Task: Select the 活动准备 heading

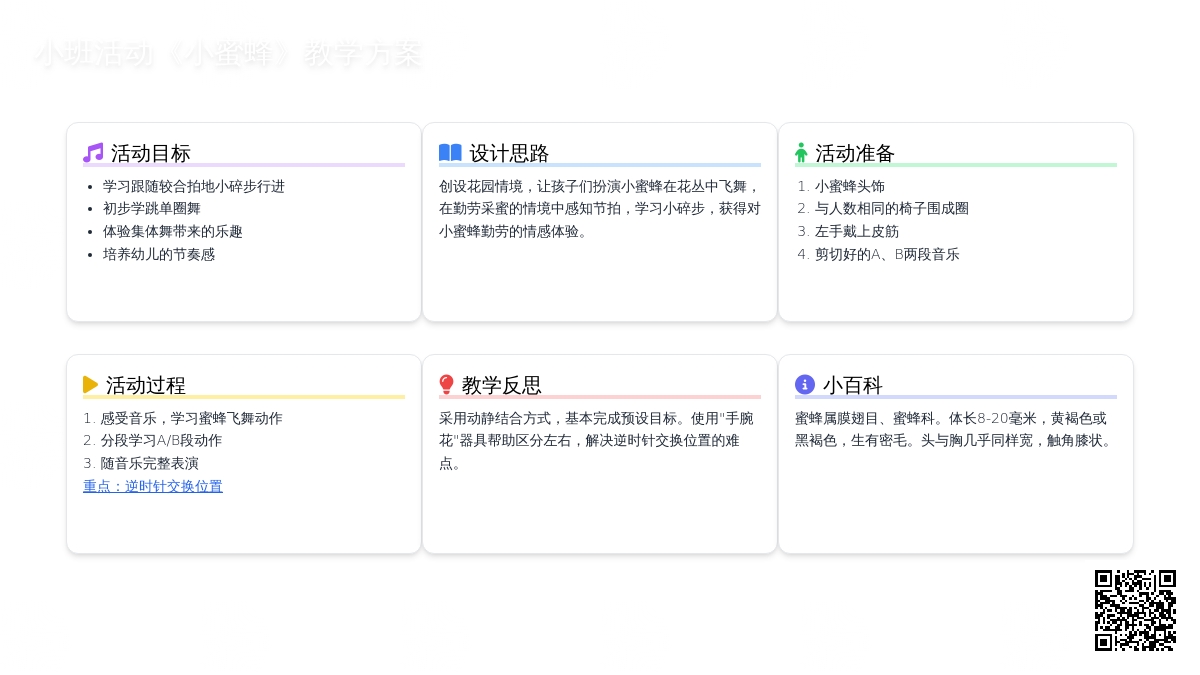Action: point(855,153)
